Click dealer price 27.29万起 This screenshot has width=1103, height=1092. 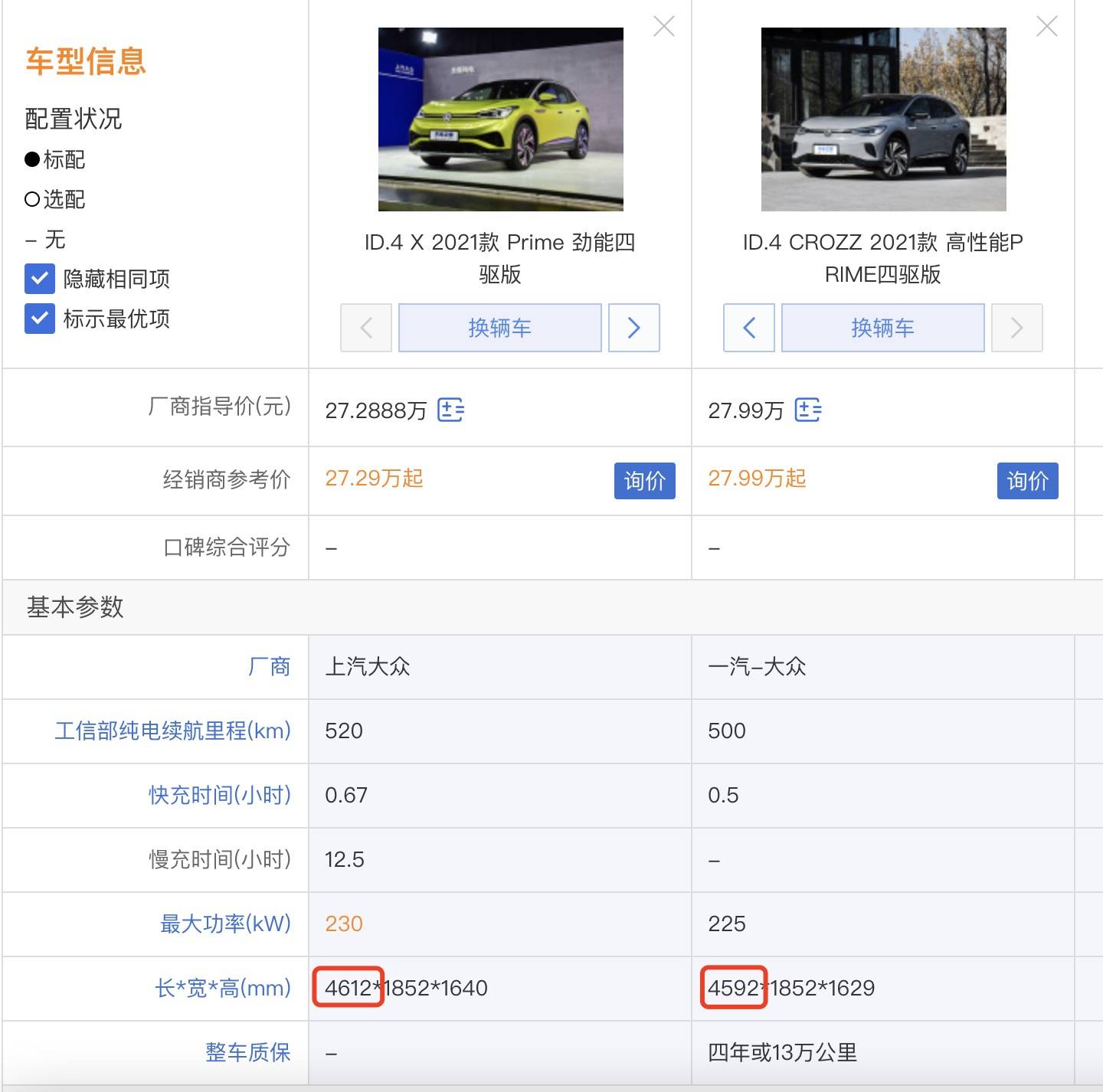374,479
